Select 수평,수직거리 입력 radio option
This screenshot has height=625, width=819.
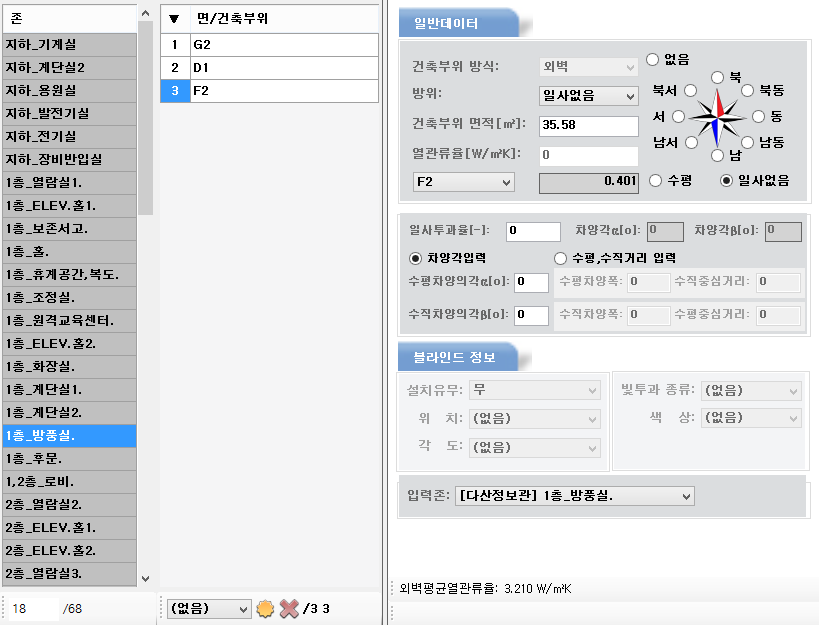pos(561,258)
